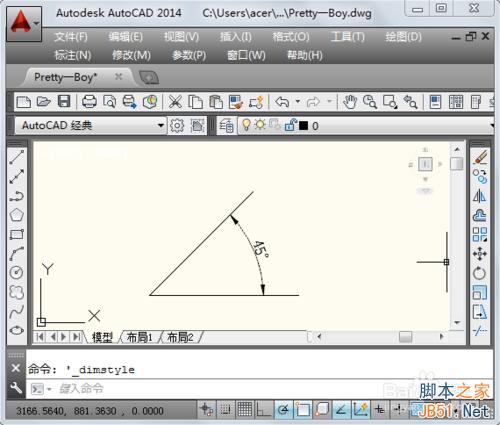Expand the layer 0 dropdown list
500x425 pixels.
[x=493, y=126]
